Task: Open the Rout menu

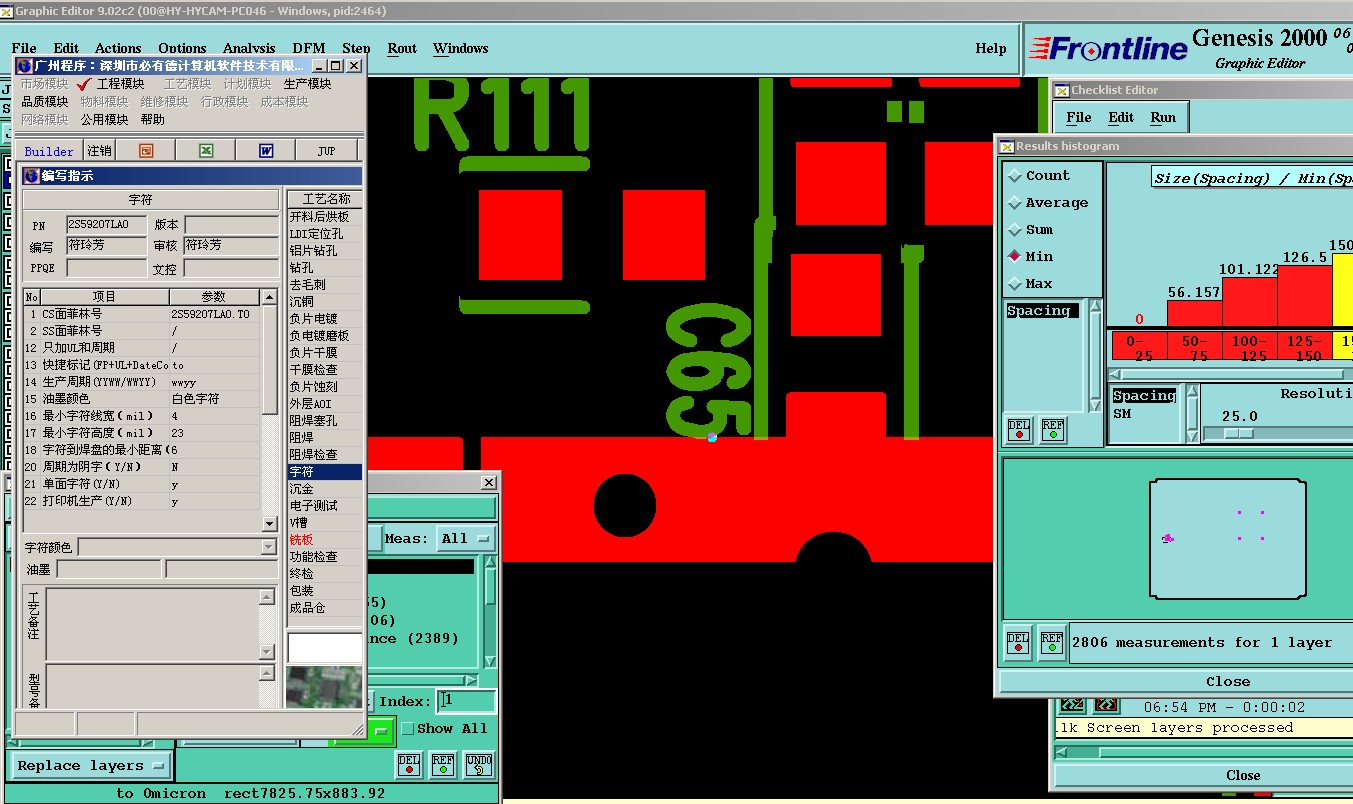Action: tap(402, 48)
